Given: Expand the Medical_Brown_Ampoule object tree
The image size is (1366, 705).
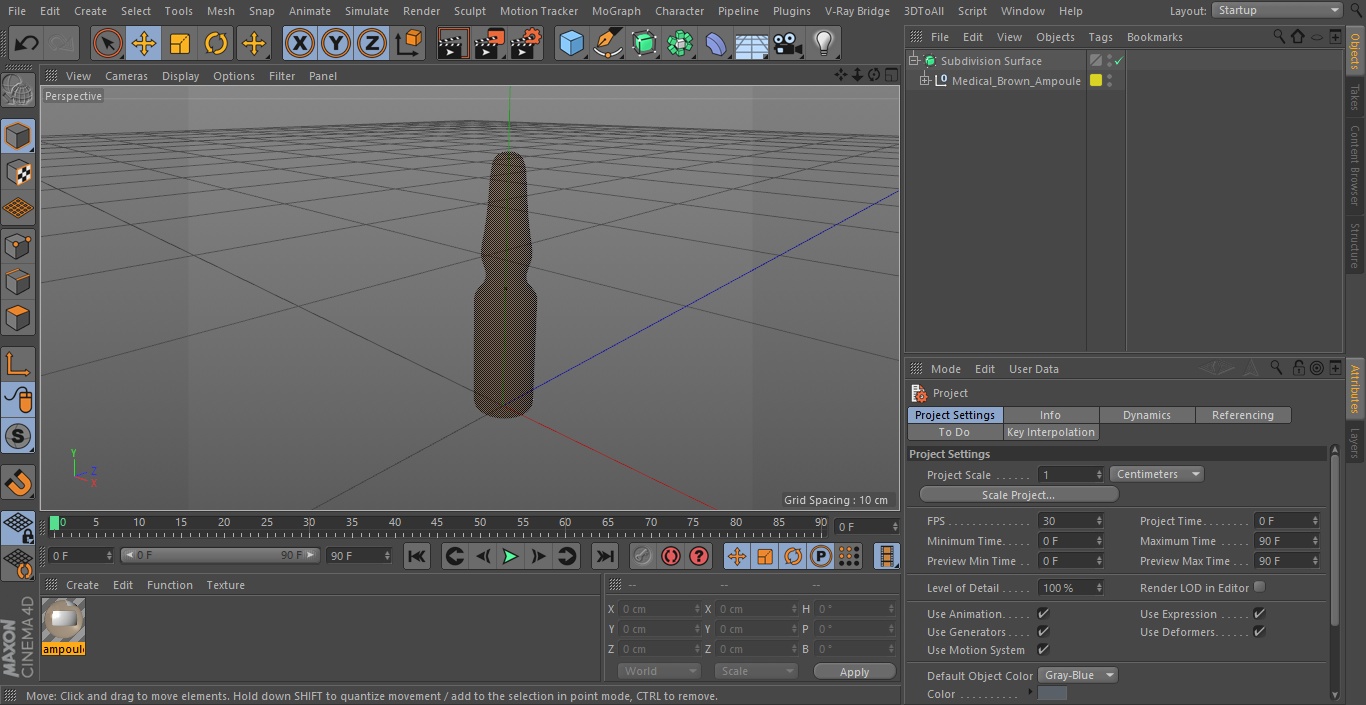Looking at the screenshot, I should pos(925,81).
